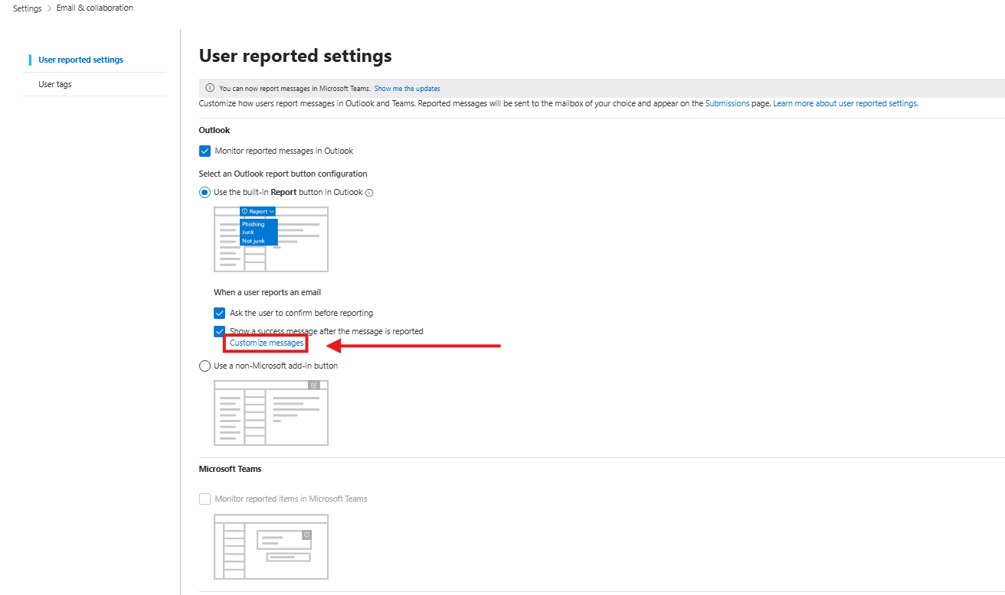This screenshot has width=1005, height=595.
Task: Click the 'User reported settings' page title
Action: (295, 56)
